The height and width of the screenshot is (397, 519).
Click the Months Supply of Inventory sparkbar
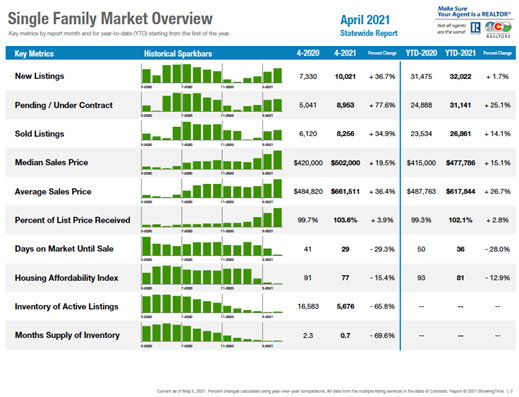click(x=212, y=335)
